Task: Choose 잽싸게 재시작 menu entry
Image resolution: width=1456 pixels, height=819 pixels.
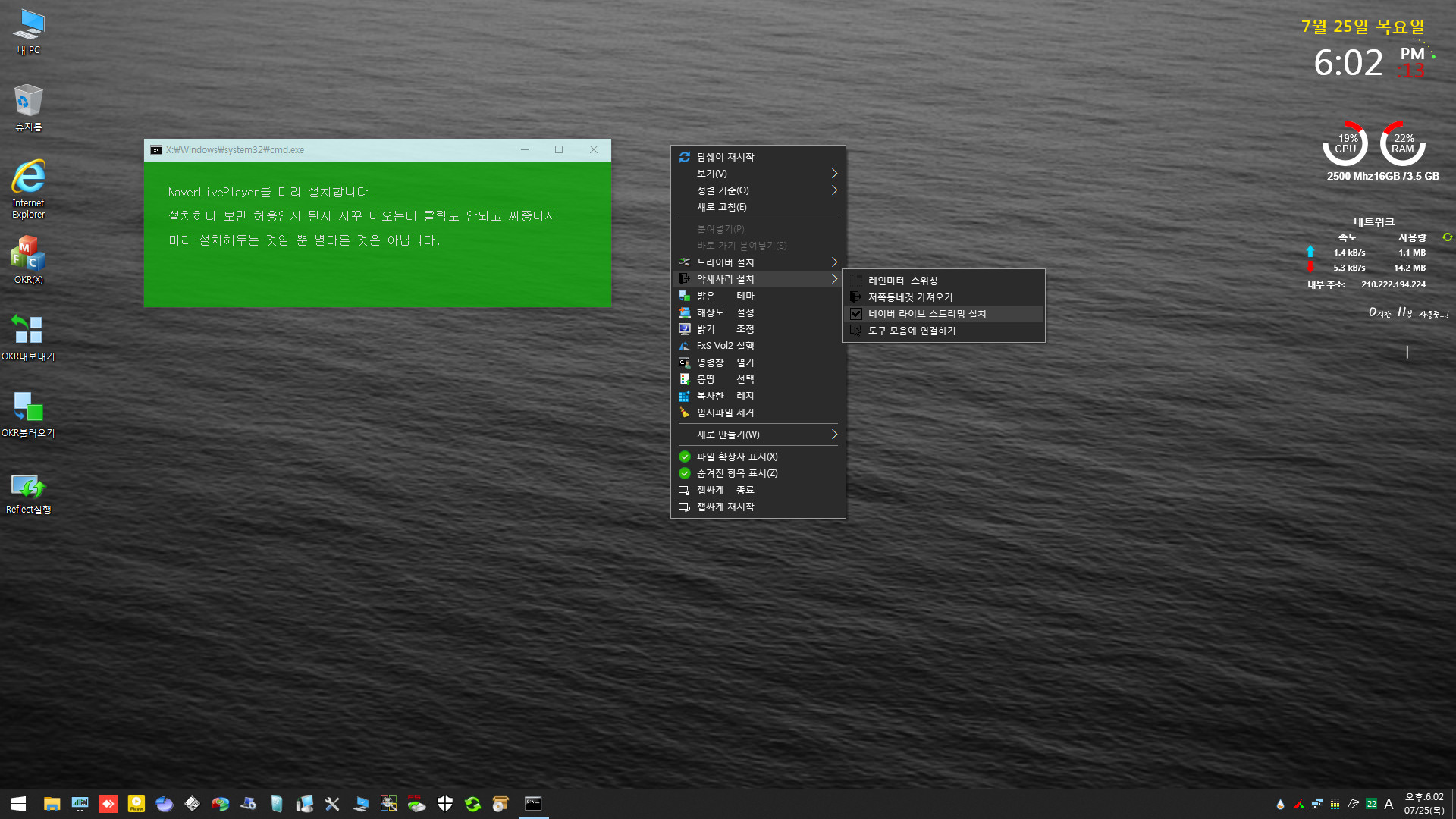Action: click(758, 507)
